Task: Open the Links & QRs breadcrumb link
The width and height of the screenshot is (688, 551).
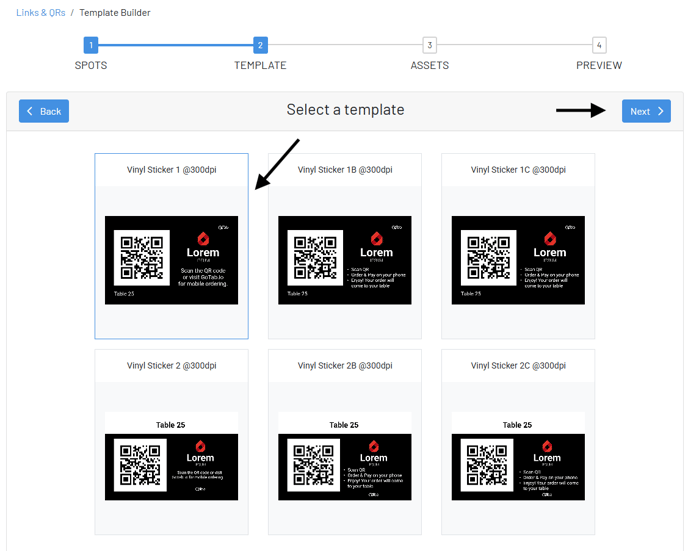Action: tap(40, 13)
